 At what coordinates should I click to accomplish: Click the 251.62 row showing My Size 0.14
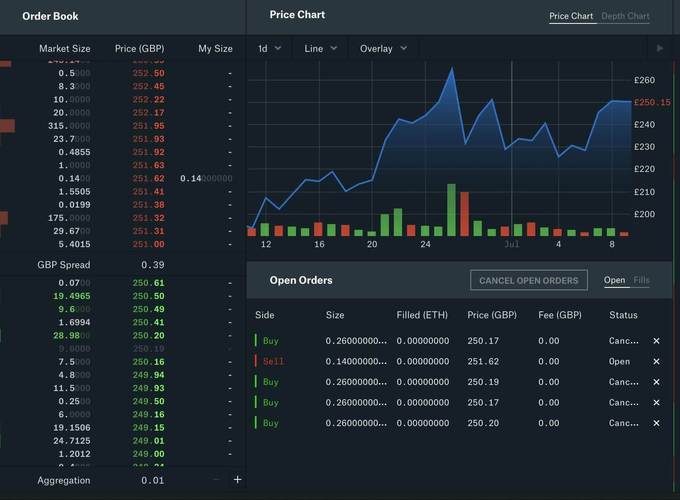point(148,178)
